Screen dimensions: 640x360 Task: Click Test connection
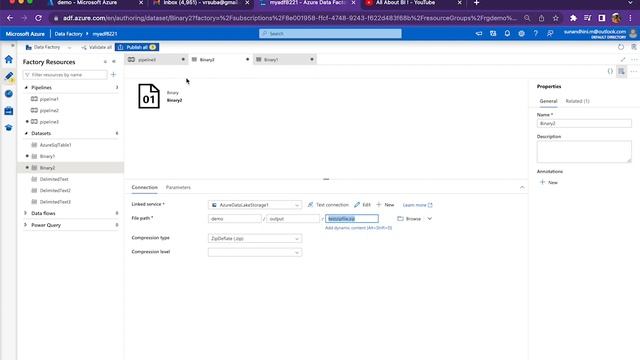[328, 205]
